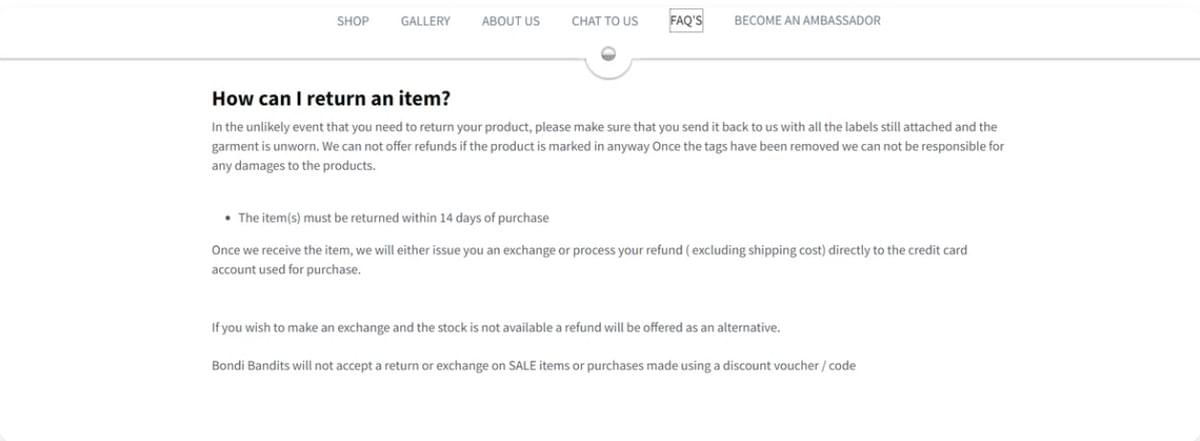The width and height of the screenshot is (1200, 441).
Task: Click the highlighted FAQ'S nav item
Action: [x=686, y=21]
